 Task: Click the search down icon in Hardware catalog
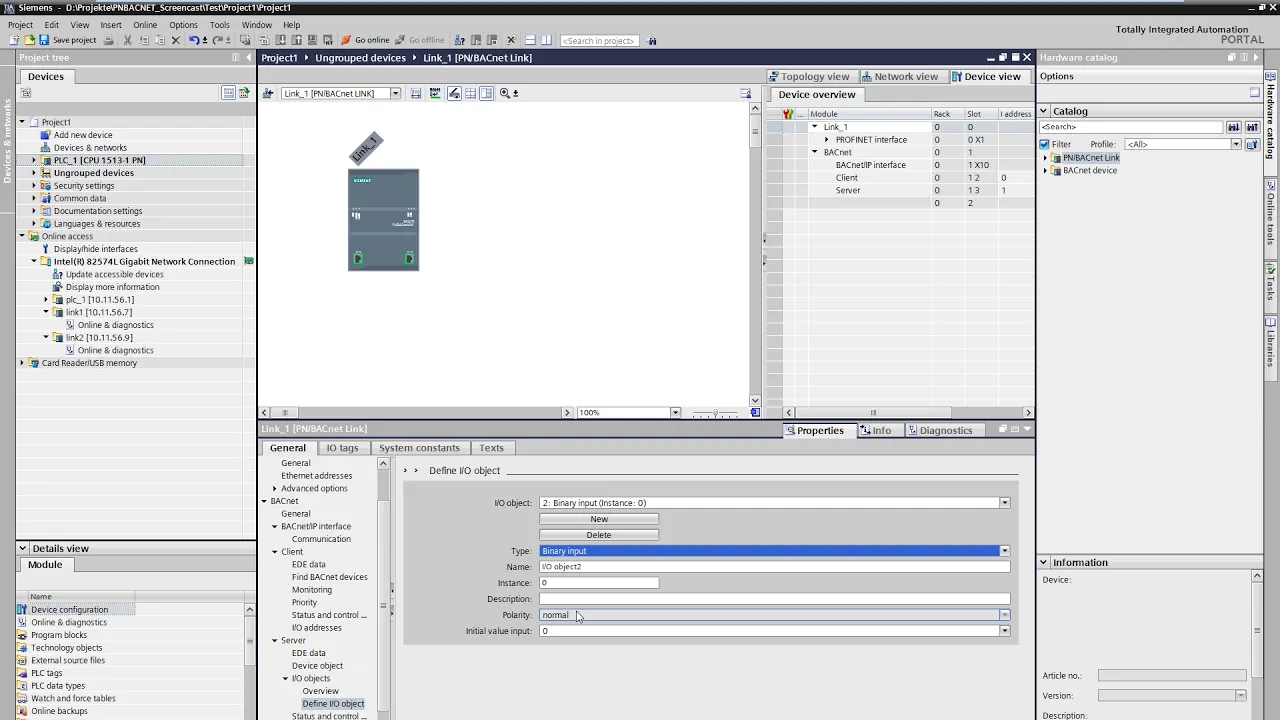[1234, 127]
